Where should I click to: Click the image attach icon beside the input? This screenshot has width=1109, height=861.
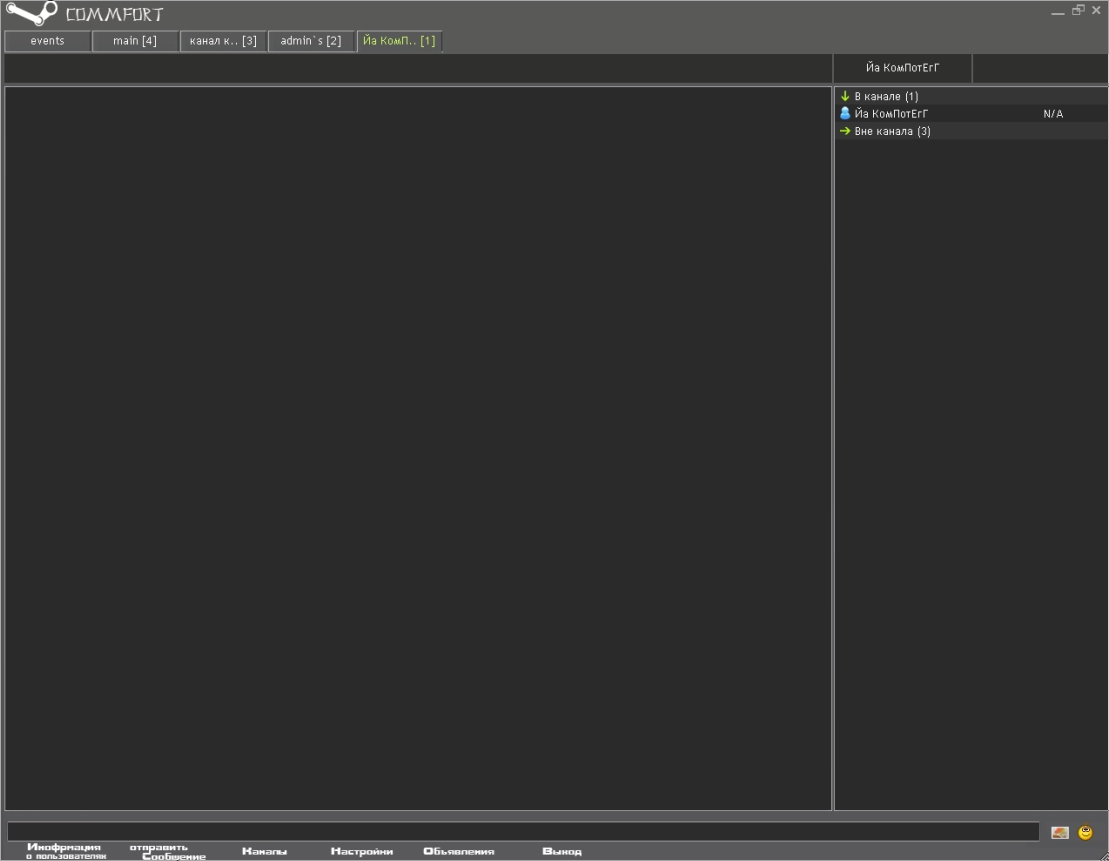[x=1060, y=832]
